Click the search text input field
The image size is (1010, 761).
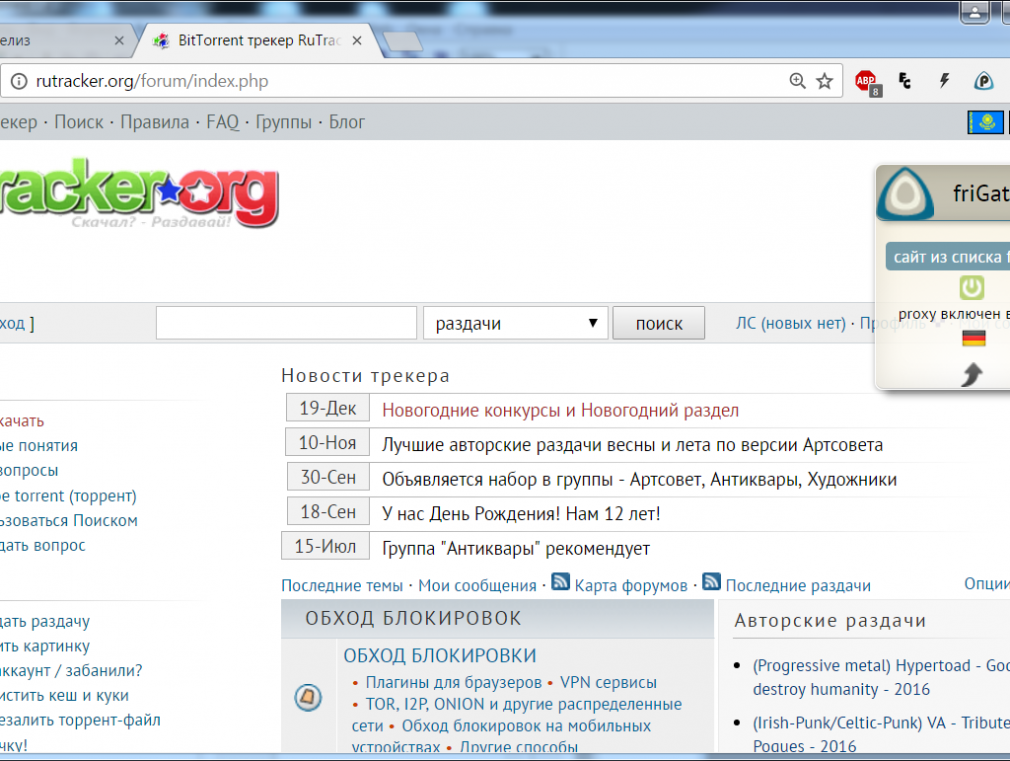pyautogui.click(x=286, y=323)
